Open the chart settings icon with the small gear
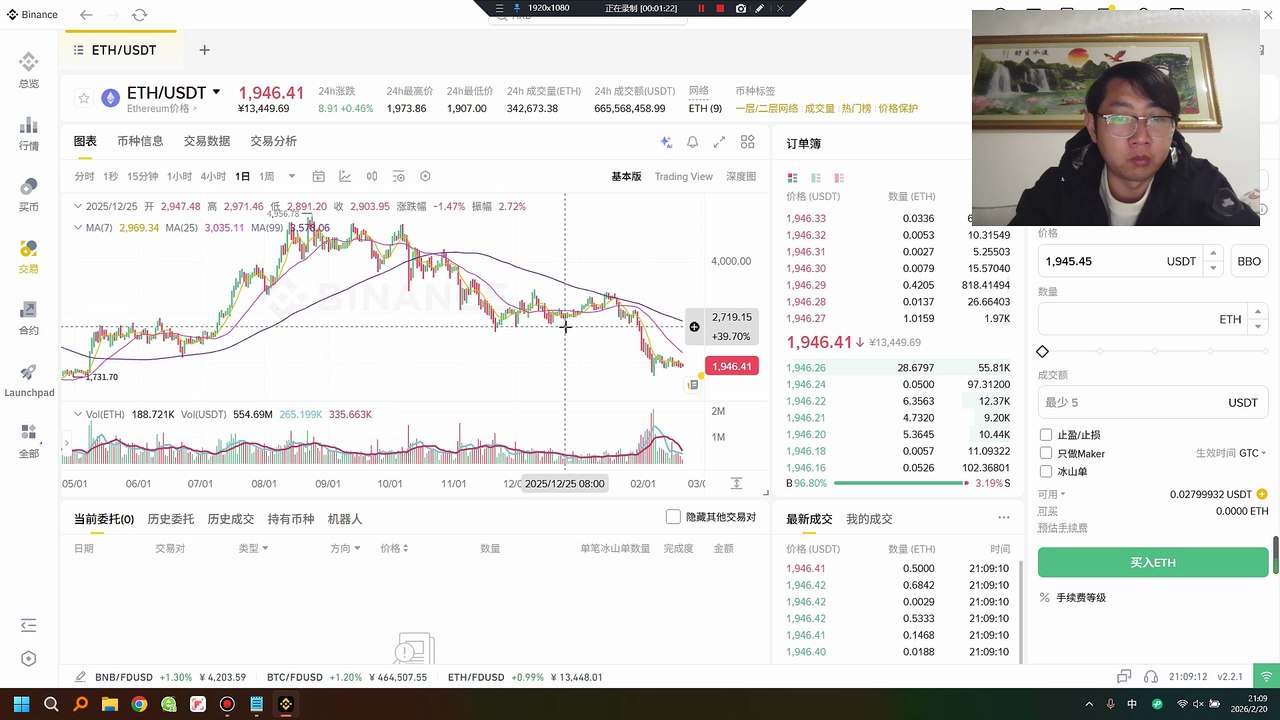 coord(398,176)
